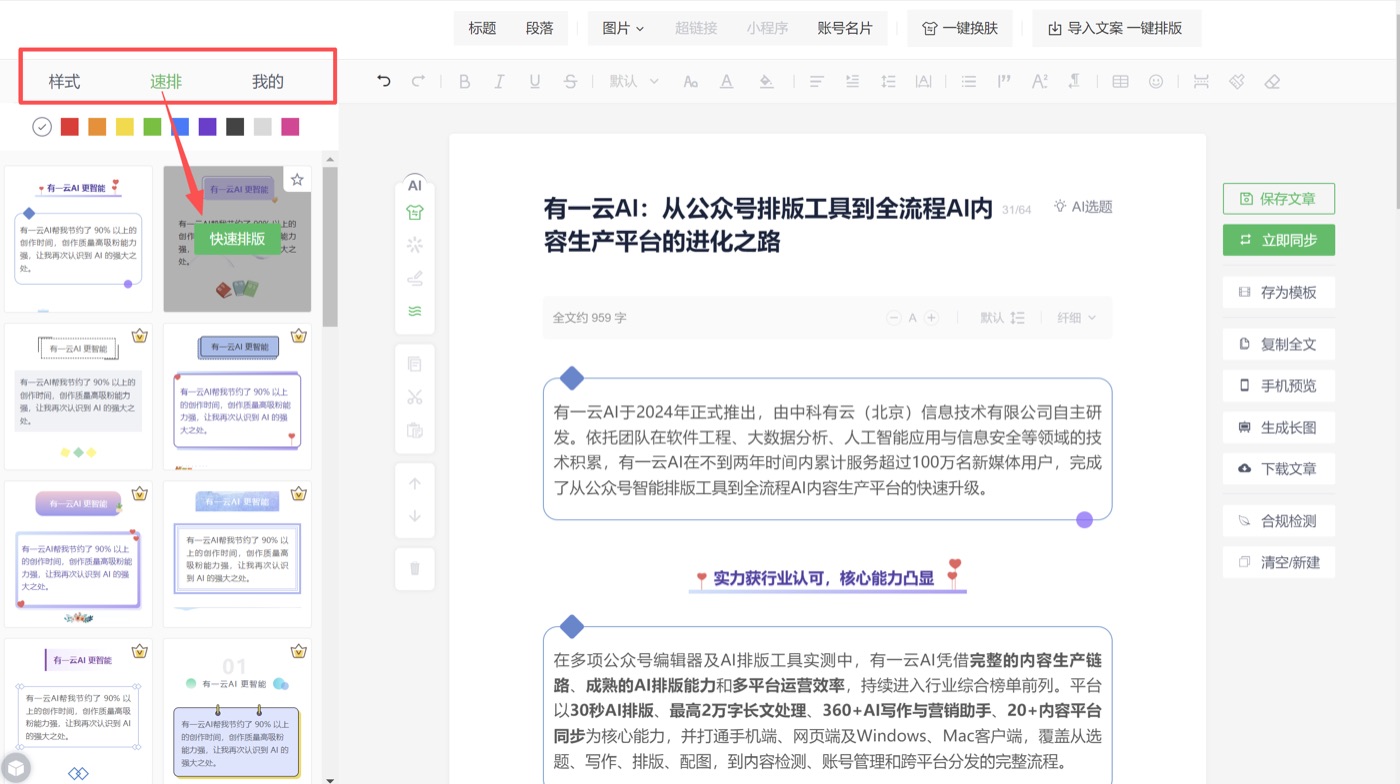This screenshot has height=784, width=1400.
Task: Switch to the 速排 tab
Action: (x=166, y=82)
